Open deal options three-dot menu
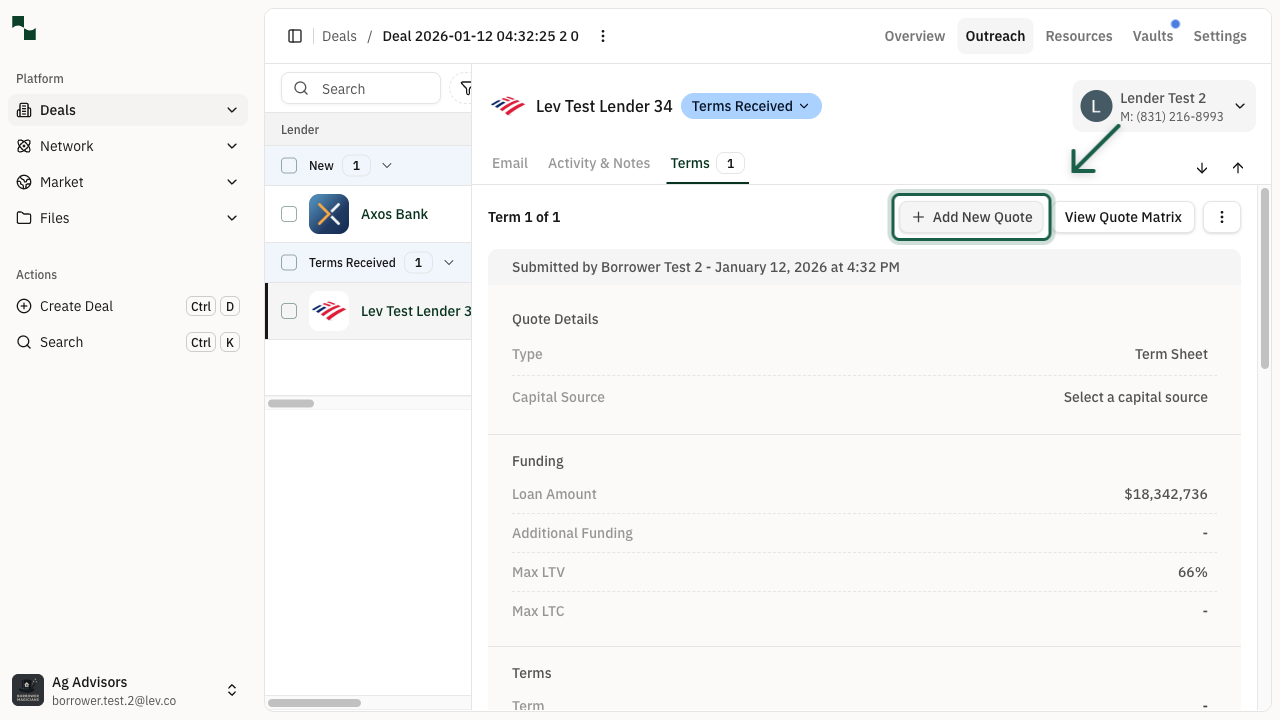 [x=603, y=36]
